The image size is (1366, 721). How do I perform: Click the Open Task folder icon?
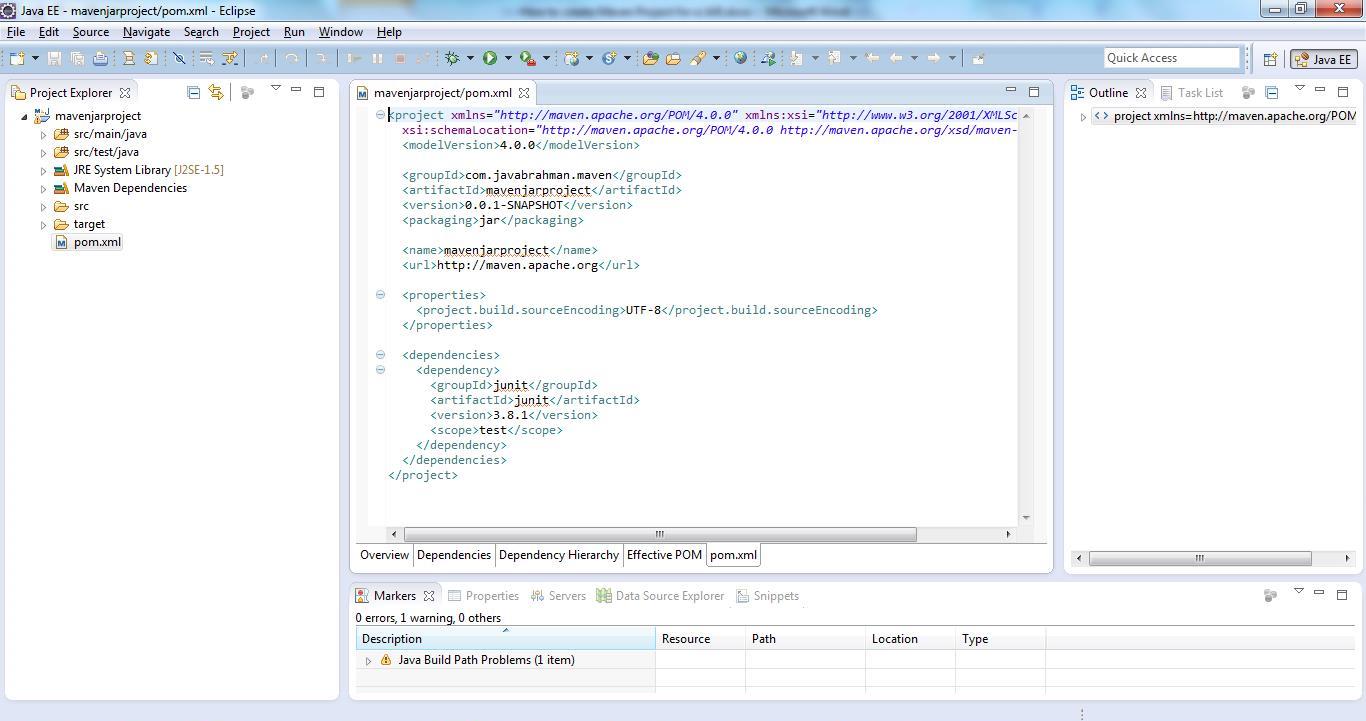coord(673,58)
